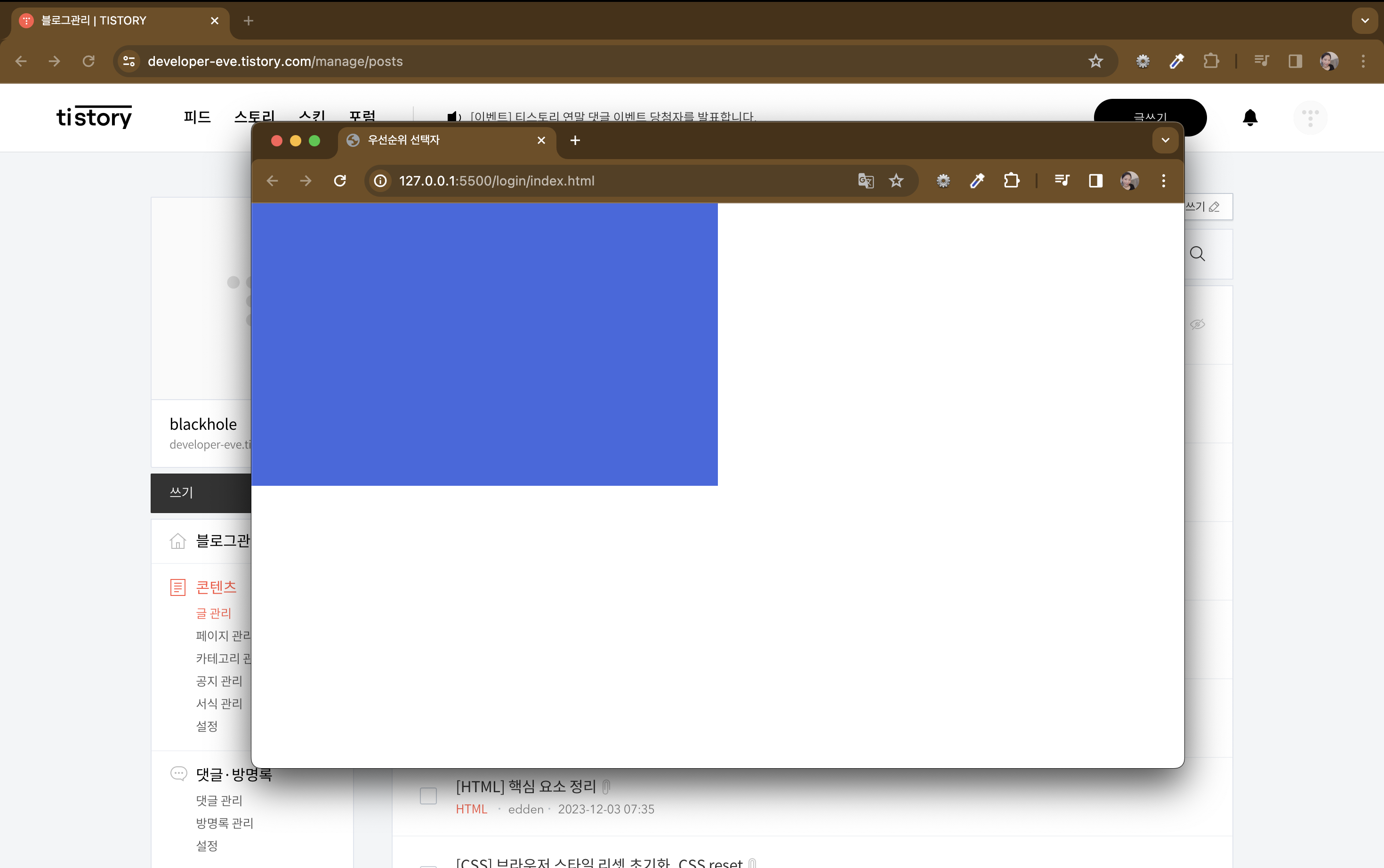This screenshot has height=868, width=1384.
Task: Check the HTML 핵심 요소 정리 post checkbox
Action: click(x=428, y=796)
